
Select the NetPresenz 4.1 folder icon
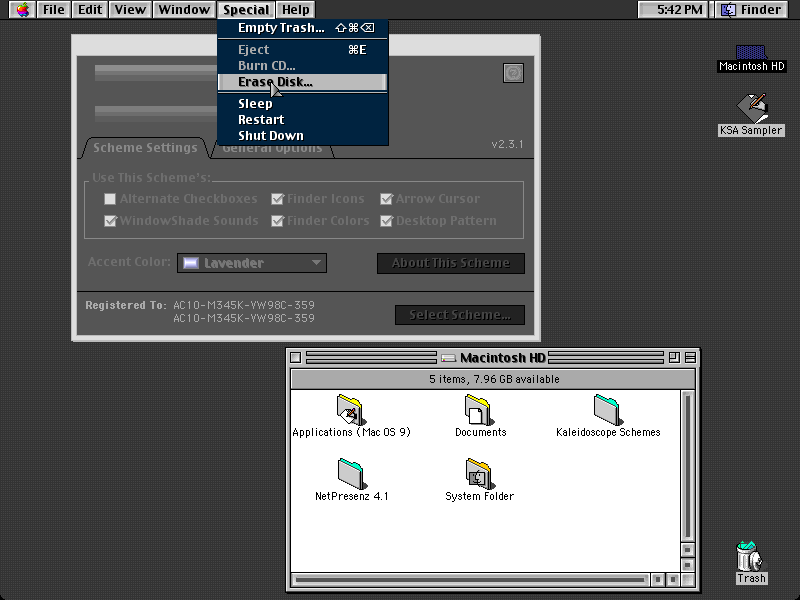[351, 473]
